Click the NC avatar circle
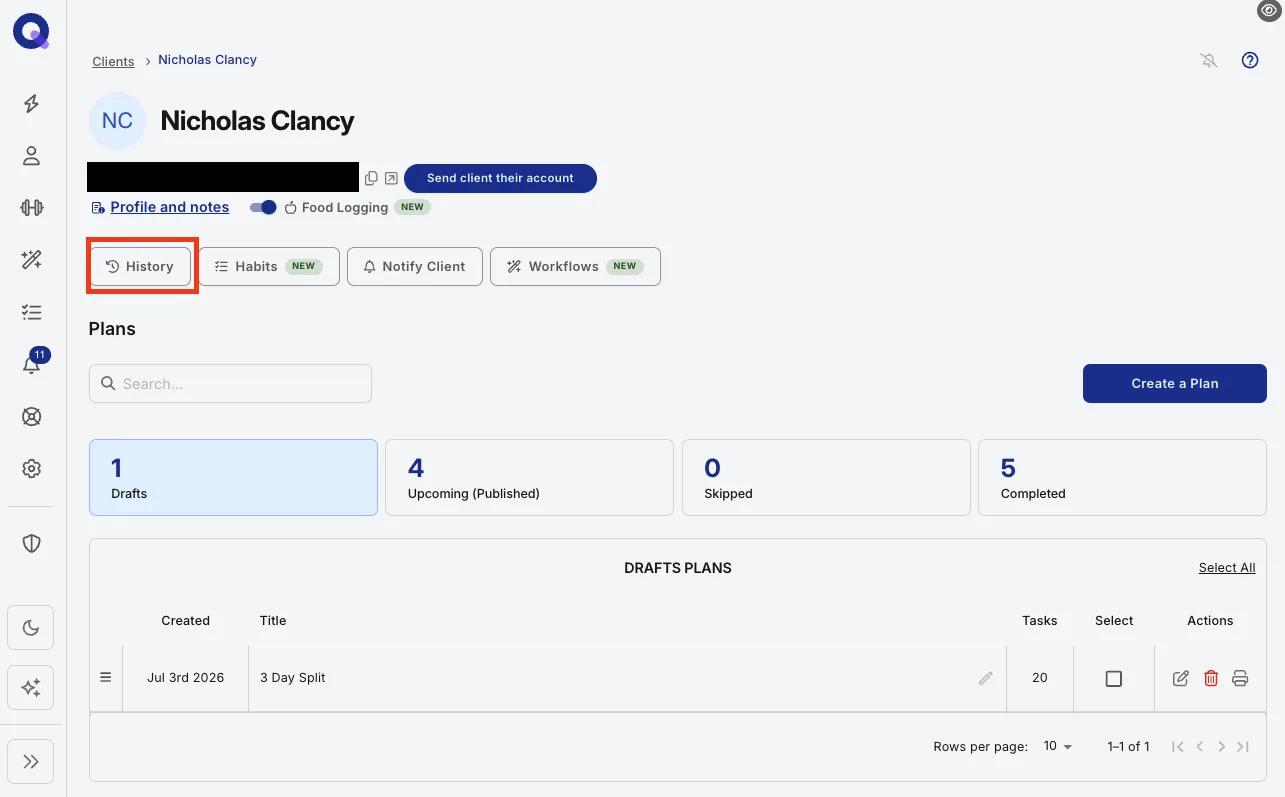Viewport: 1285px width, 797px height. (x=117, y=121)
